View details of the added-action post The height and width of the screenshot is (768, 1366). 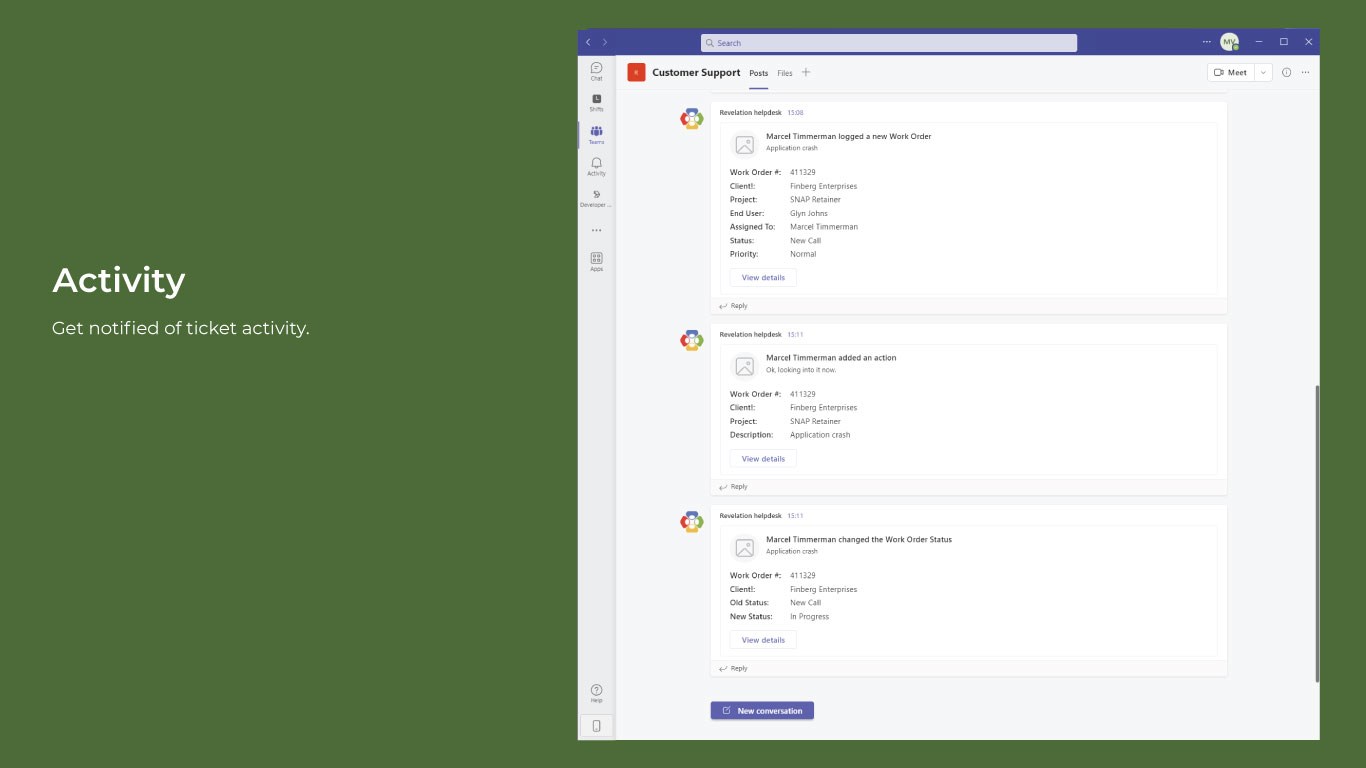click(x=763, y=459)
